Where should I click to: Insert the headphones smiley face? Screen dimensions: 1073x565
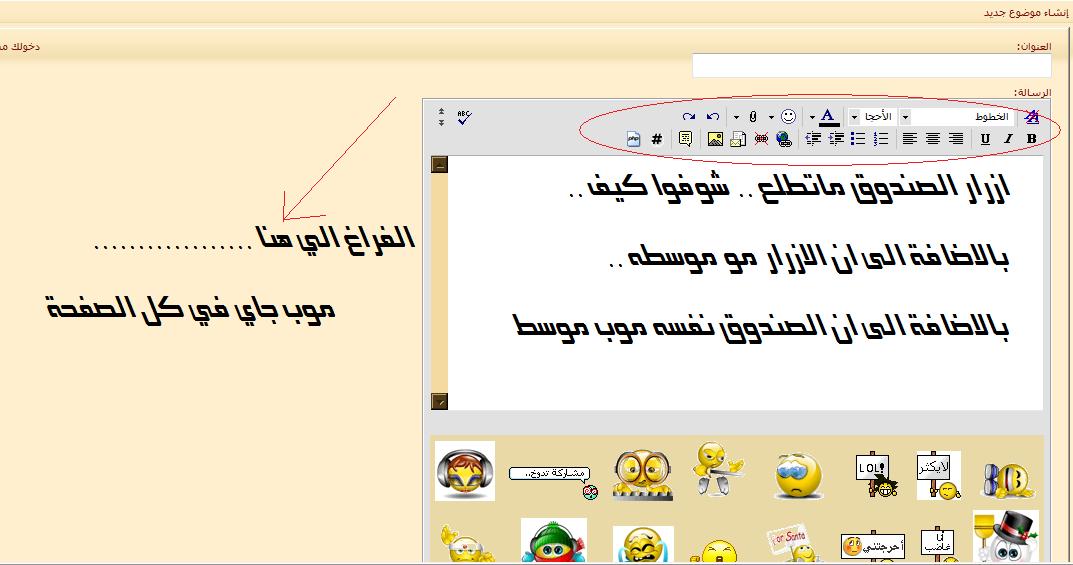[465, 472]
